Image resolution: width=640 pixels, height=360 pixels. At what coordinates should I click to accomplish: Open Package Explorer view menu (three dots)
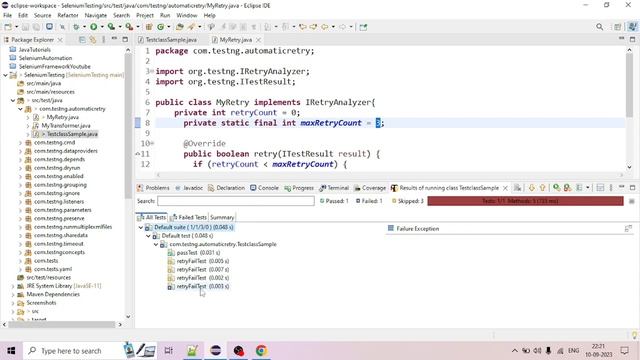tap(104, 40)
